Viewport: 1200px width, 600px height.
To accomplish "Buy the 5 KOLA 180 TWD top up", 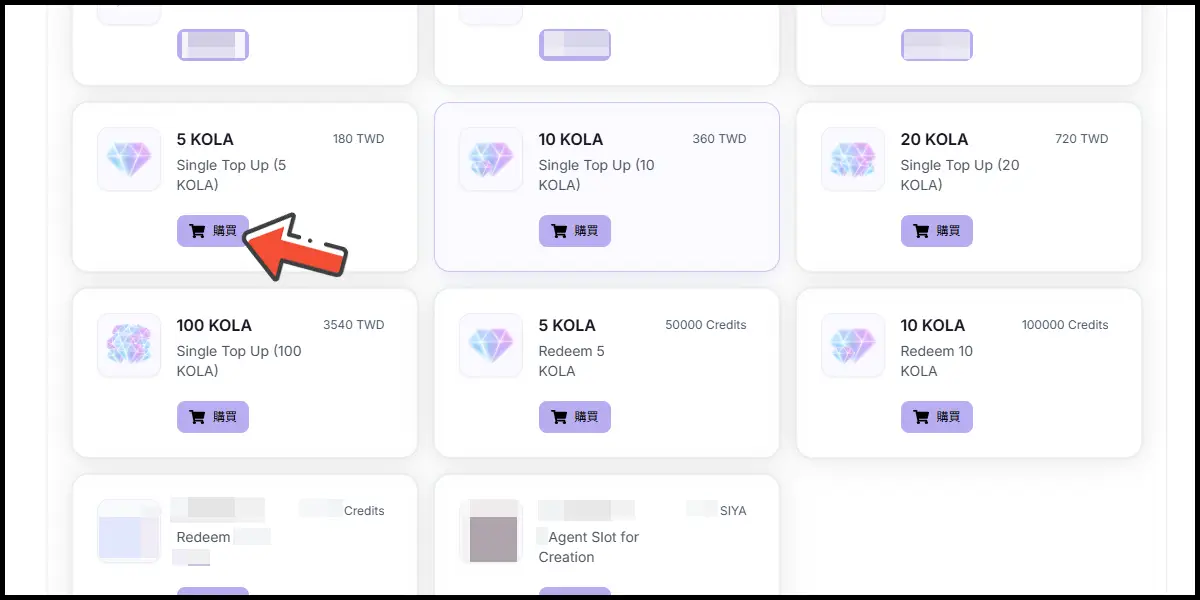I will pyautogui.click(x=213, y=231).
